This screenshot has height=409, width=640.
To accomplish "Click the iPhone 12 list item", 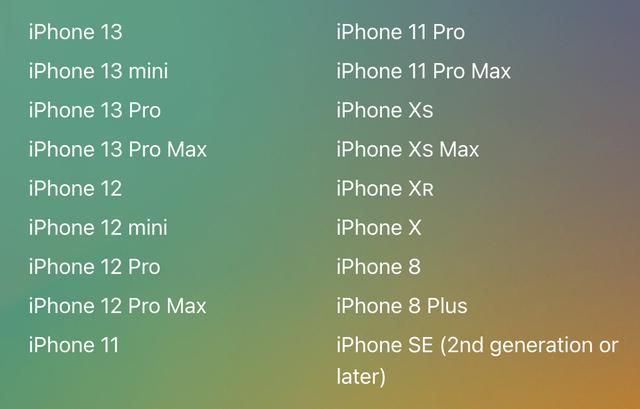I will (75, 189).
